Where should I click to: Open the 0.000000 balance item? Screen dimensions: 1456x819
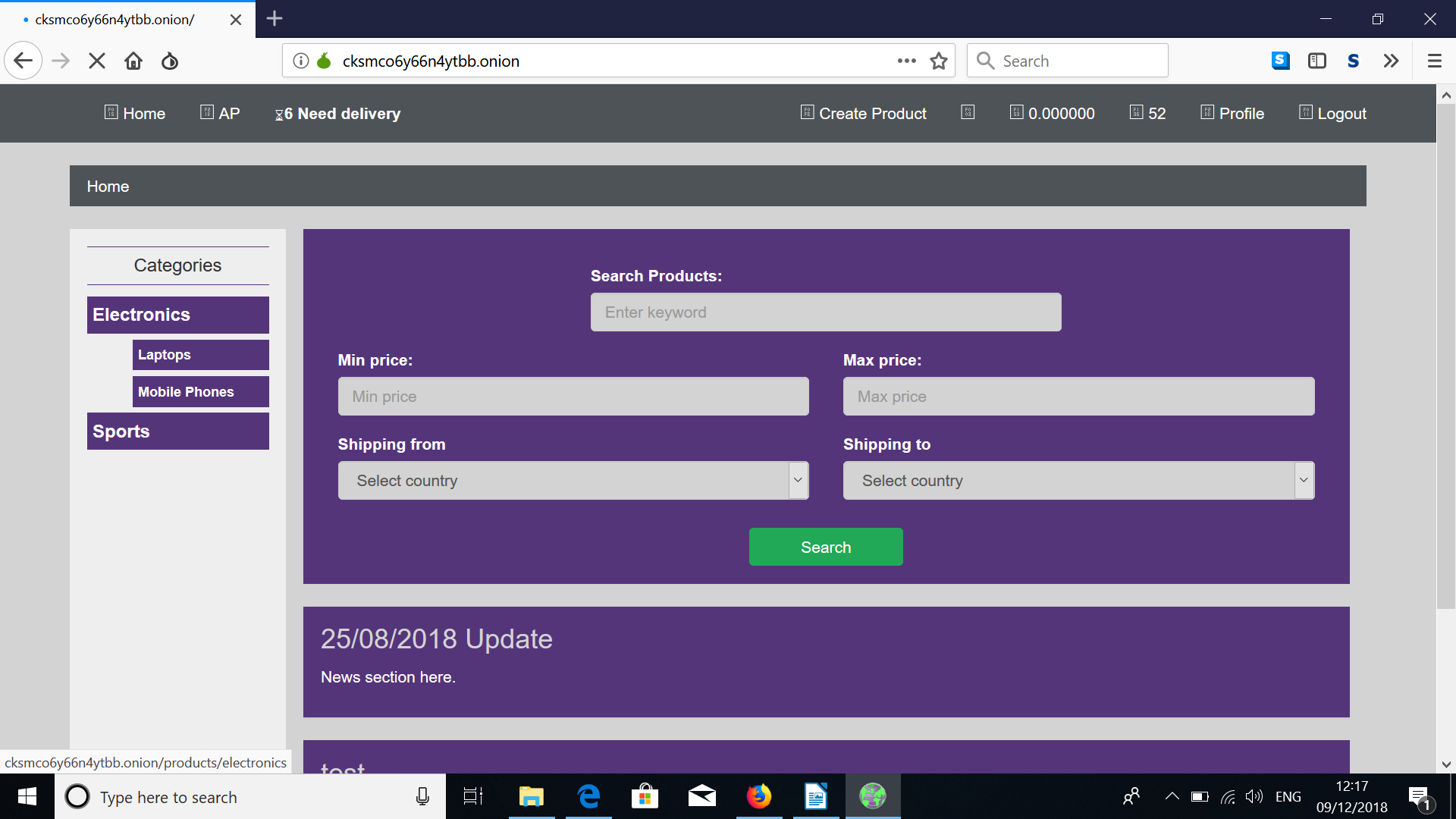[x=1053, y=113]
